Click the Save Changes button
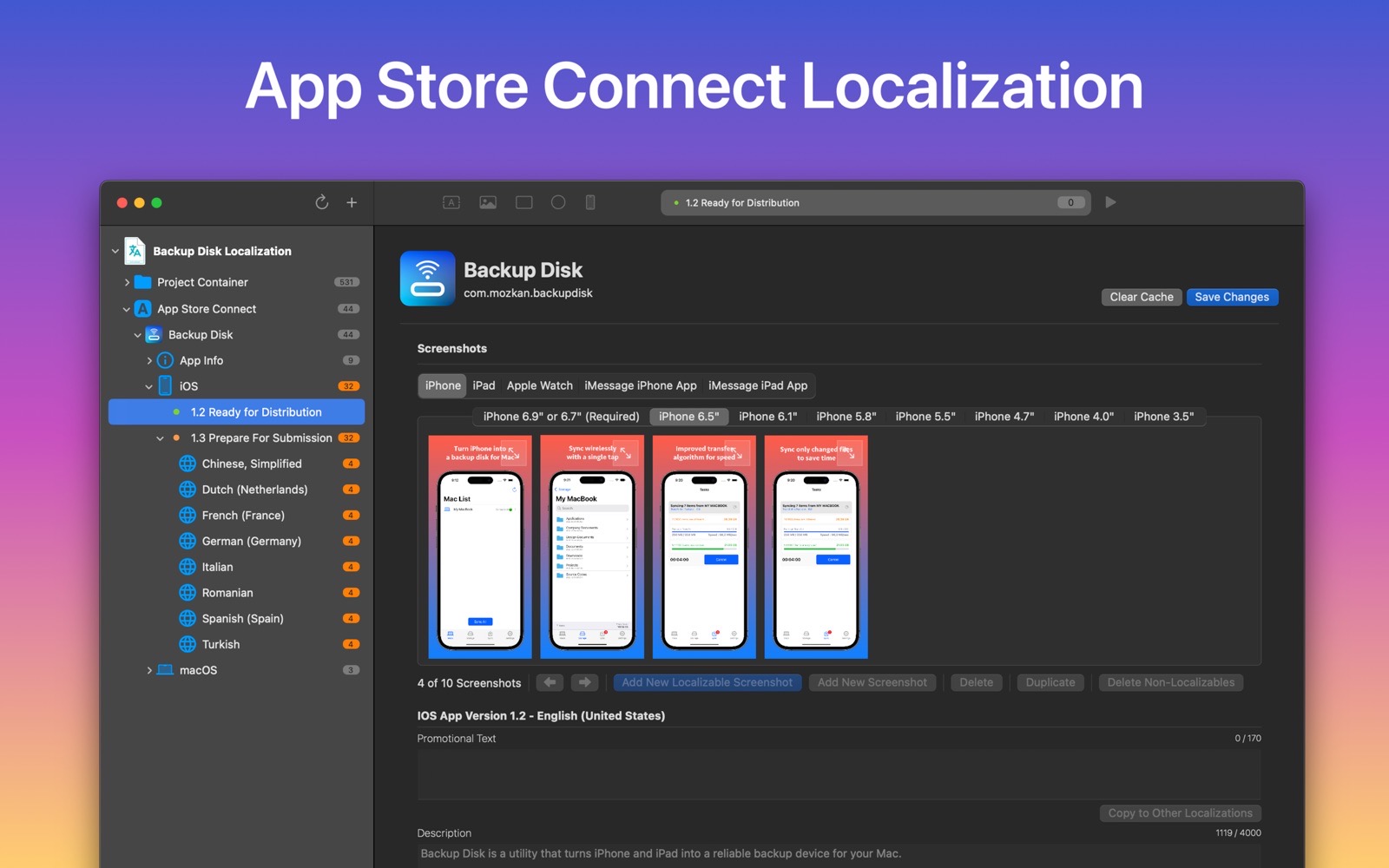1389x868 pixels. point(1232,297)
